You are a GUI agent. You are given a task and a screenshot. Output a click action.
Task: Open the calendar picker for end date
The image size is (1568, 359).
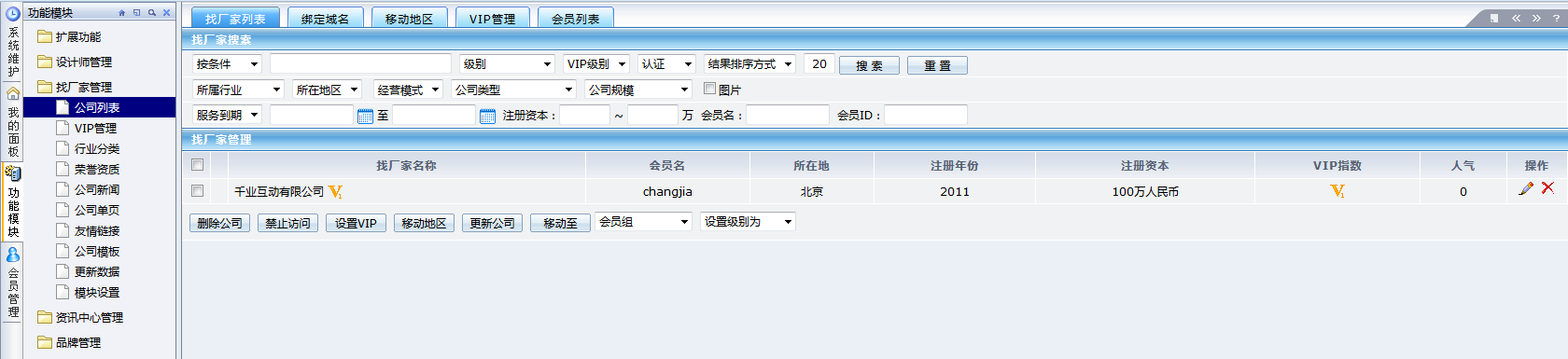(x=487, y=116)
